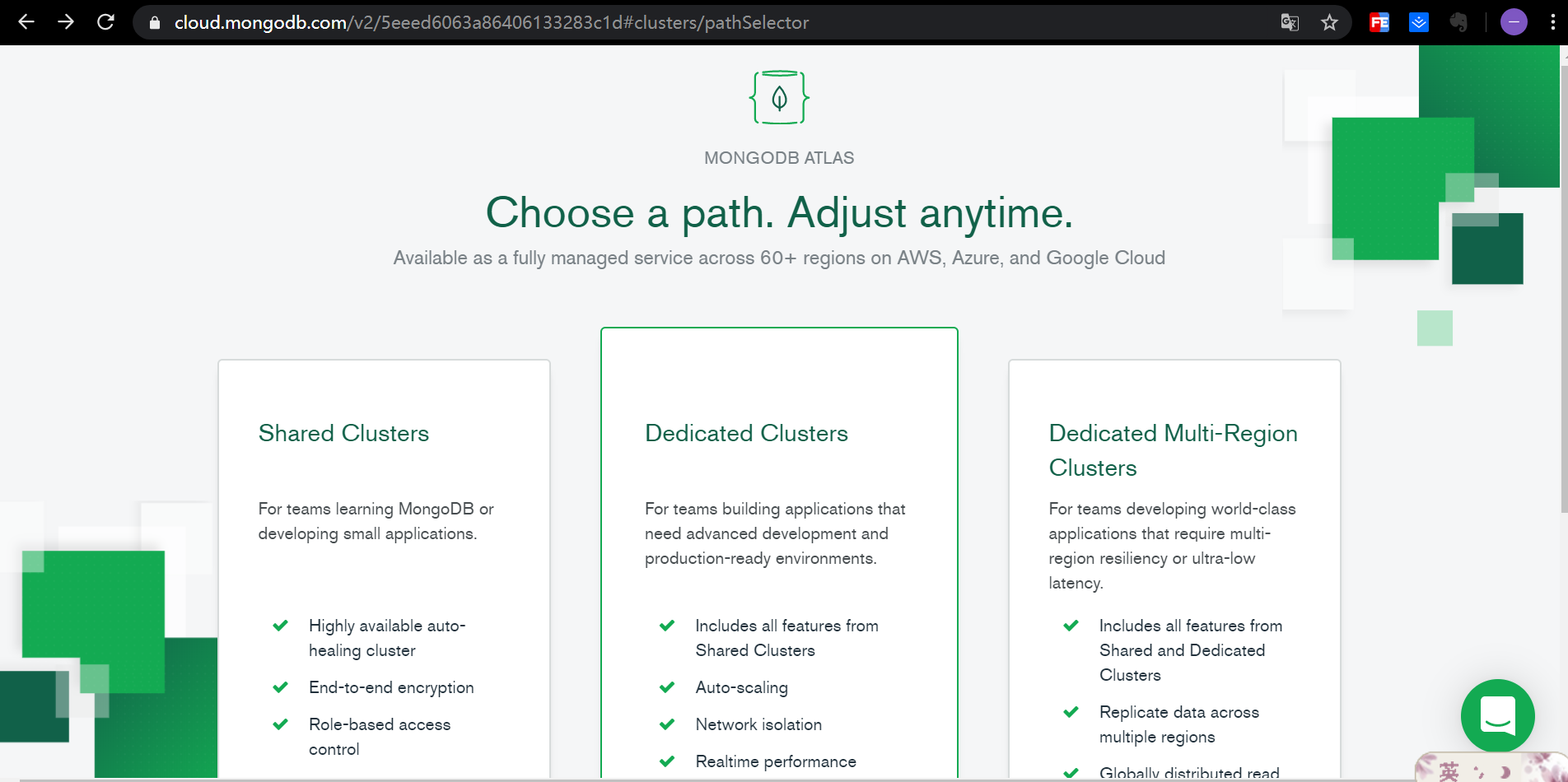
Task: Select the Dedicated Multi-Region Clusters title
Action: (x=1173, y=450)
